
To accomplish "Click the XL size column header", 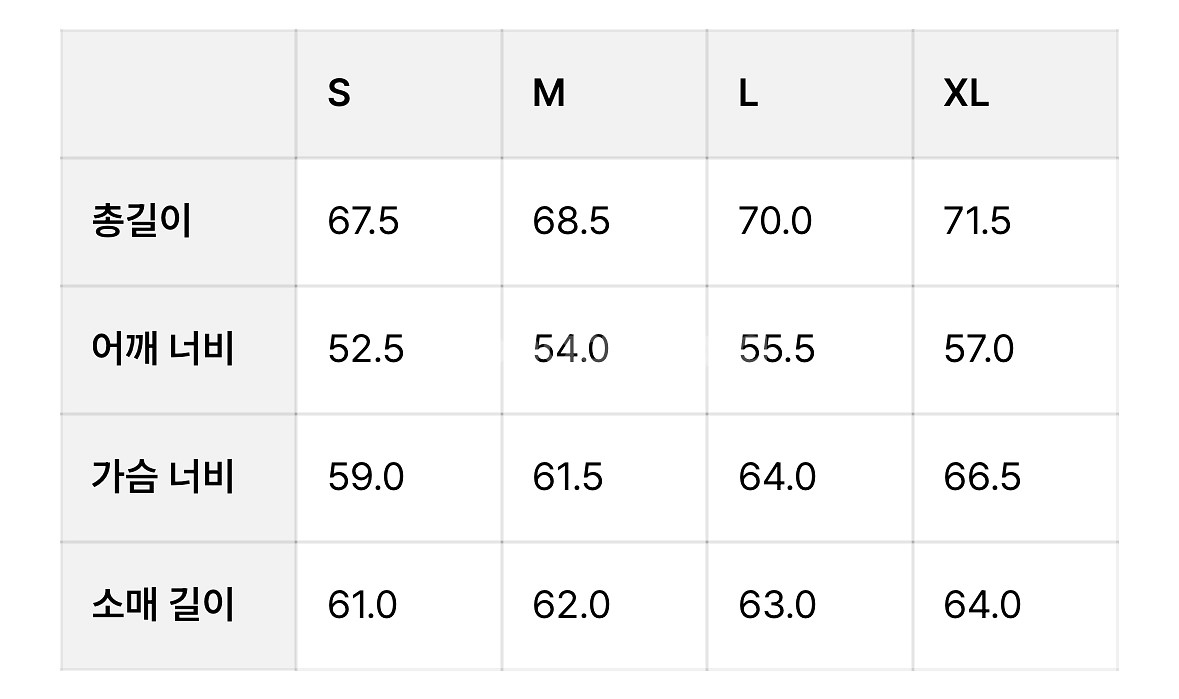I will tap(966, 93).
